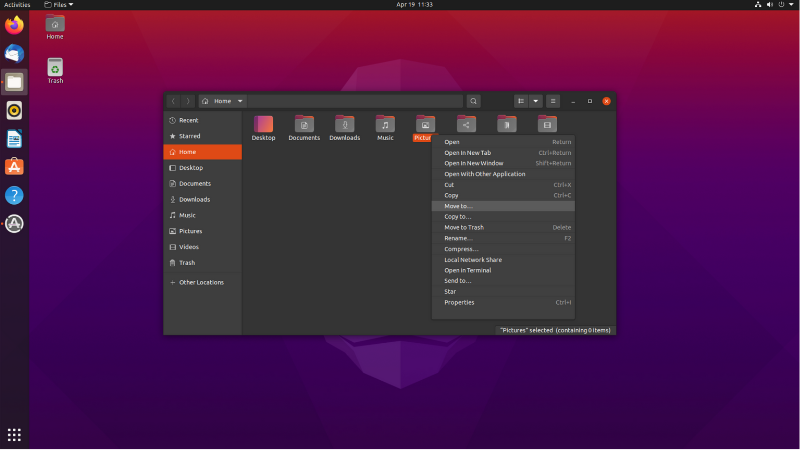
Task: Open Recent in the sidebar
Action: [188, 120]
